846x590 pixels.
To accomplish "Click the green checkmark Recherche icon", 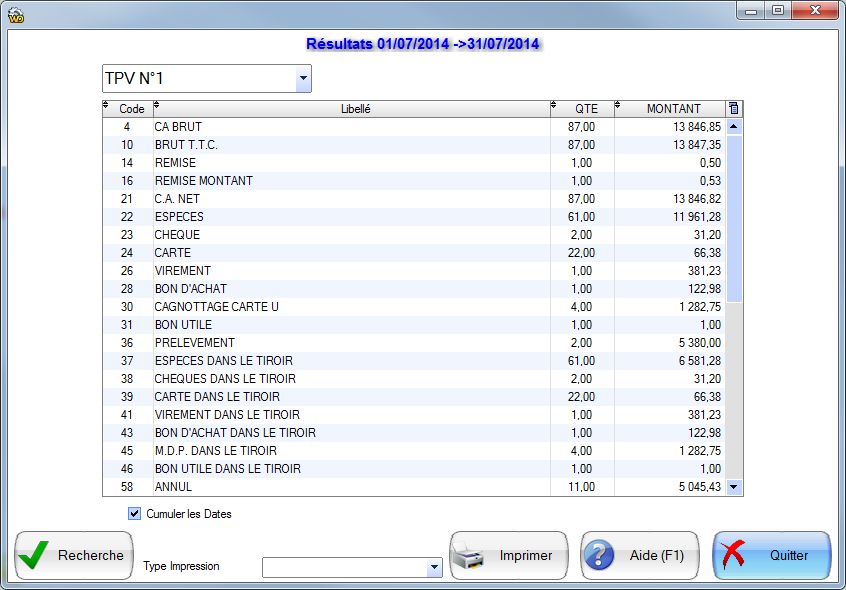I will click(35, 556).
